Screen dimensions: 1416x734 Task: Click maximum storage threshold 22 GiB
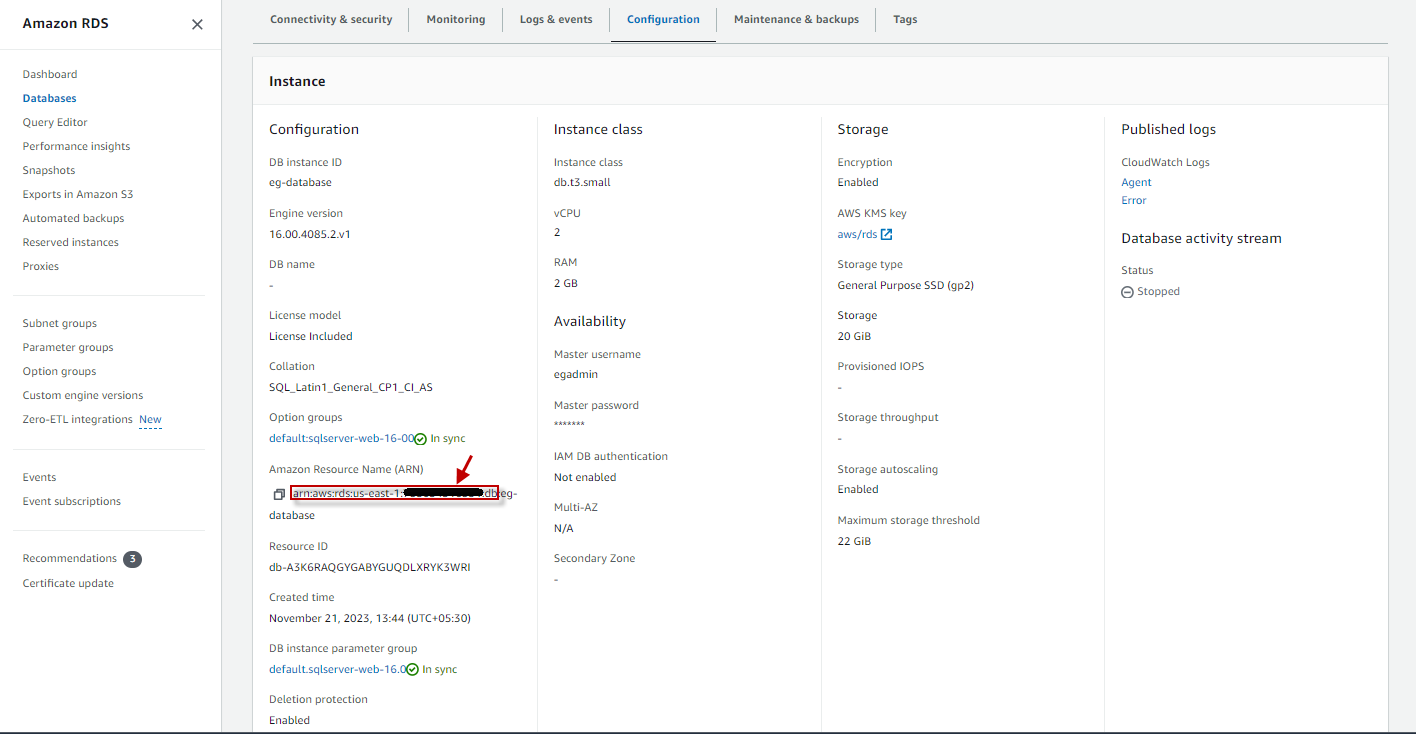pyautogui.click(x=854, y=541)
